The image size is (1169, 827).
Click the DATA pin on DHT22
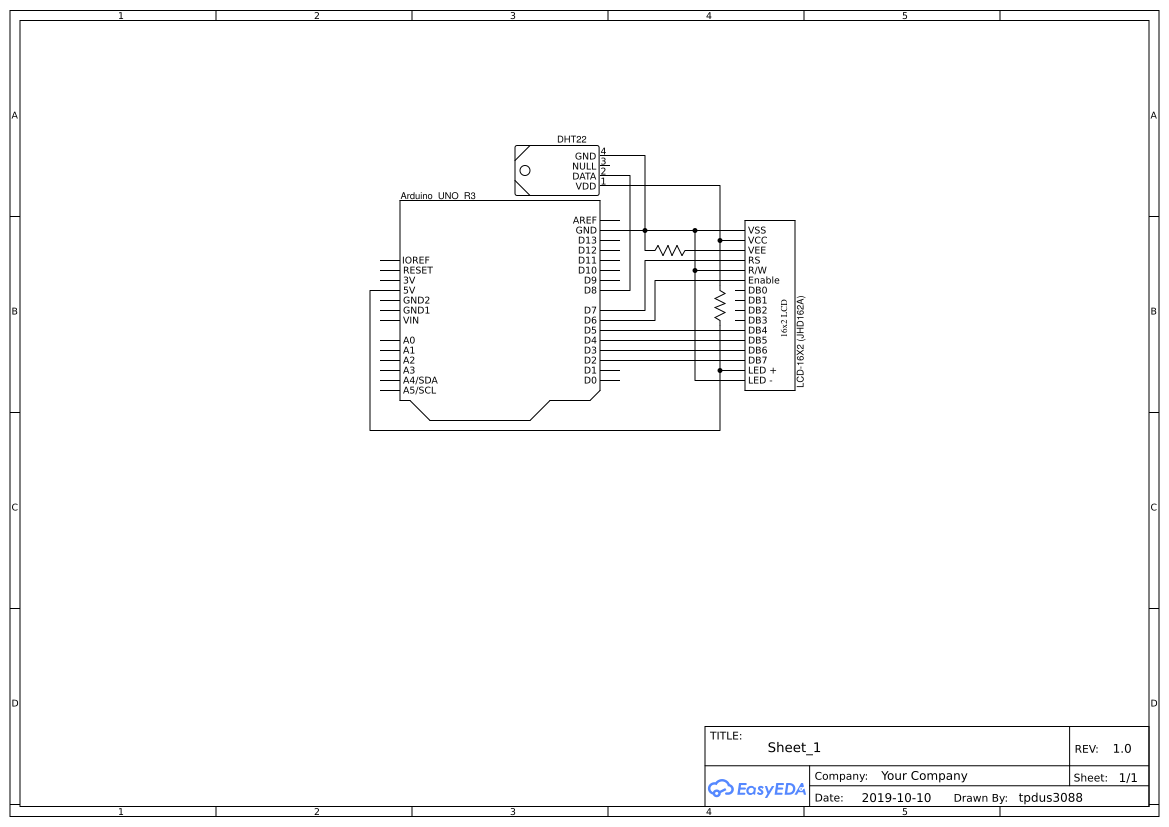(x=584, y=177)
